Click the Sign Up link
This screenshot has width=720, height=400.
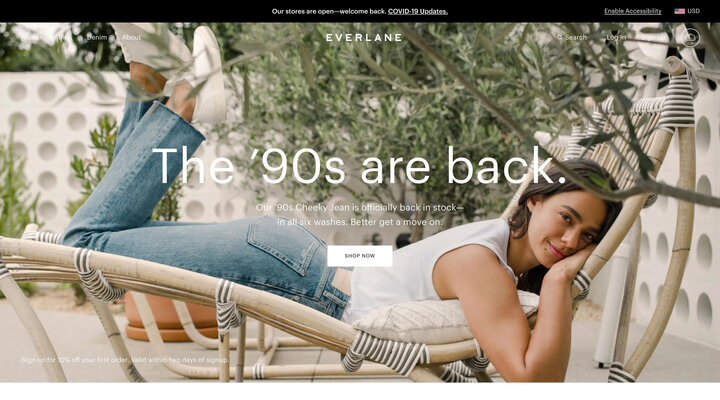653,37
